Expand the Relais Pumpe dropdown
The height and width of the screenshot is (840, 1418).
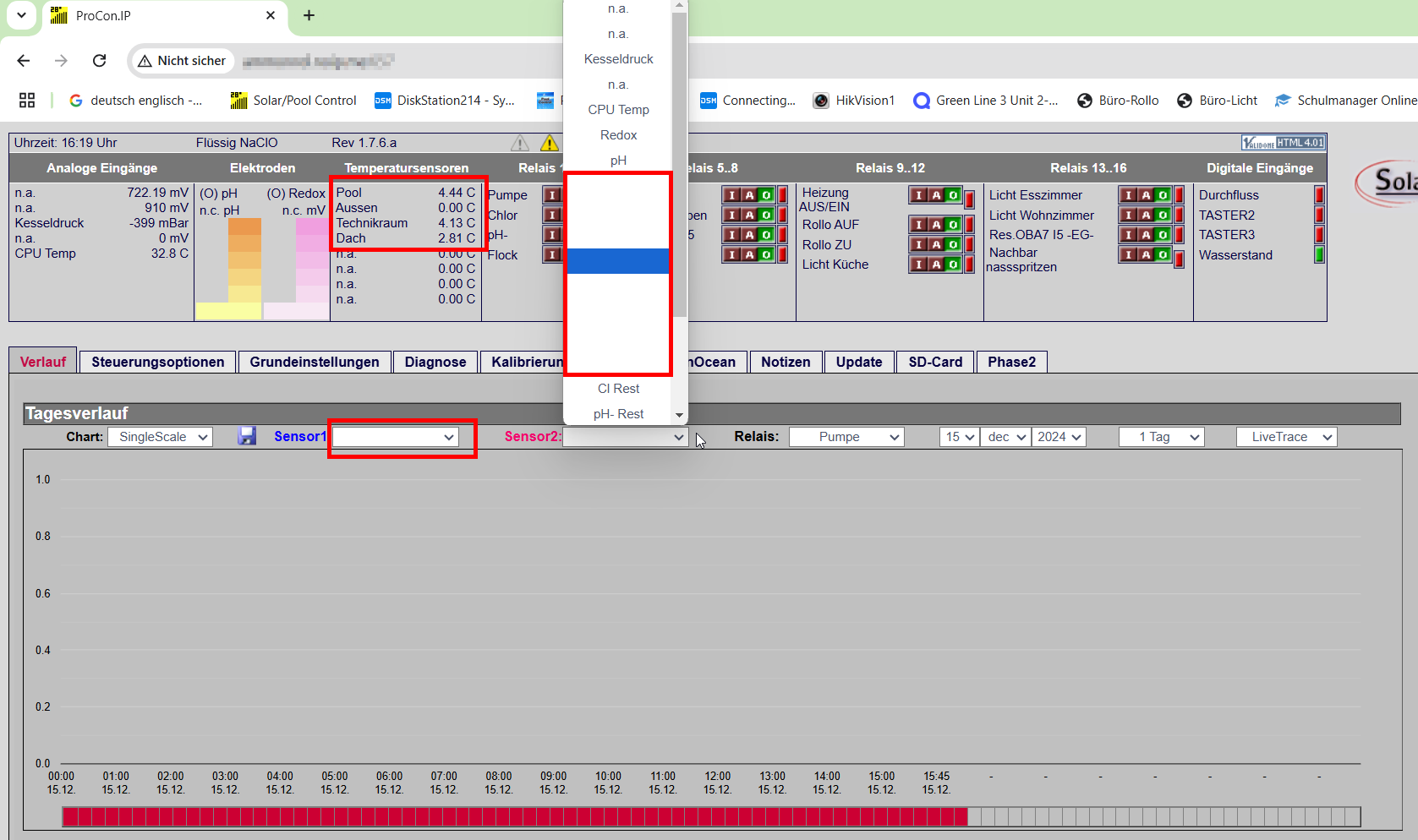(x=846, y=437)
